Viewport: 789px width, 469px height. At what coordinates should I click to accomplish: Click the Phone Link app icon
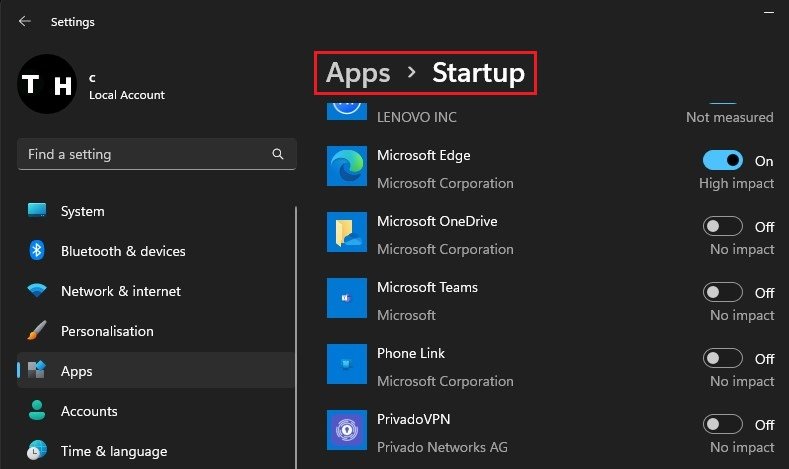(347, 364)
